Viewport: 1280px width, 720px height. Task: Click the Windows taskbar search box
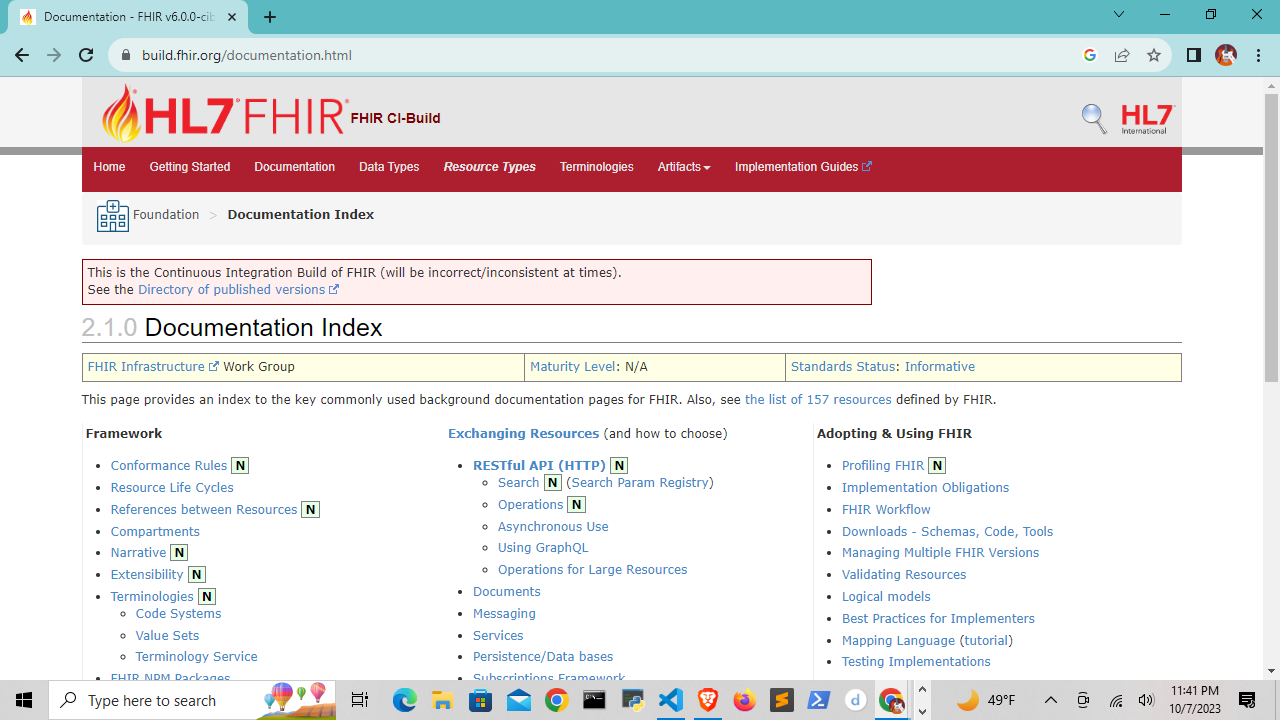click(x=193, y=700)
